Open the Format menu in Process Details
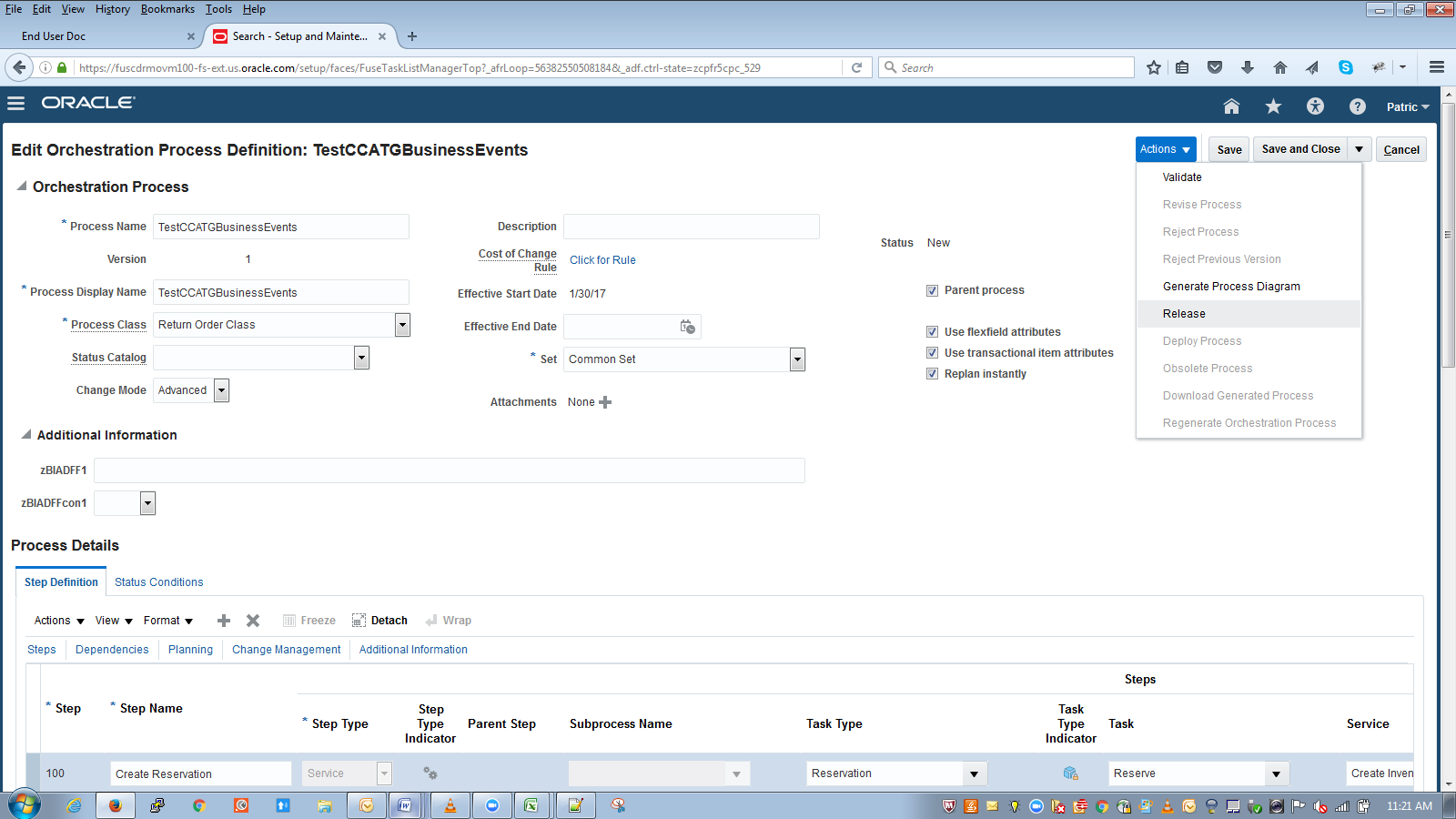This screenshot has height=819, width=1456. 168,621
